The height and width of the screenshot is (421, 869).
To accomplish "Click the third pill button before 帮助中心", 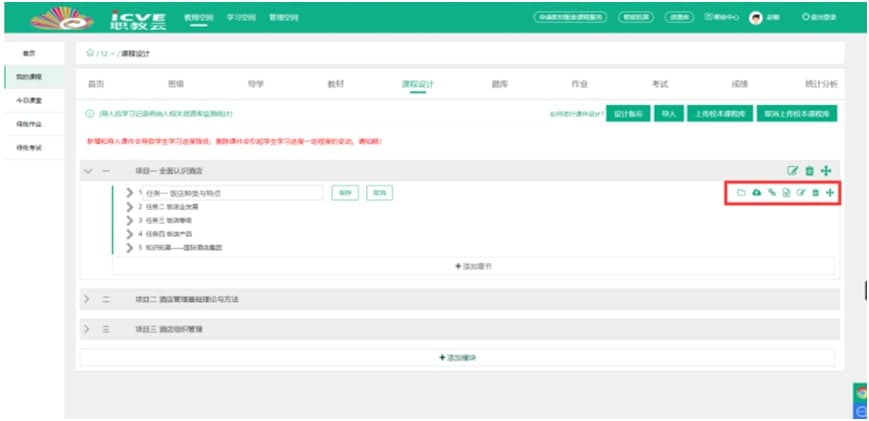I will [x=679, y=18].
